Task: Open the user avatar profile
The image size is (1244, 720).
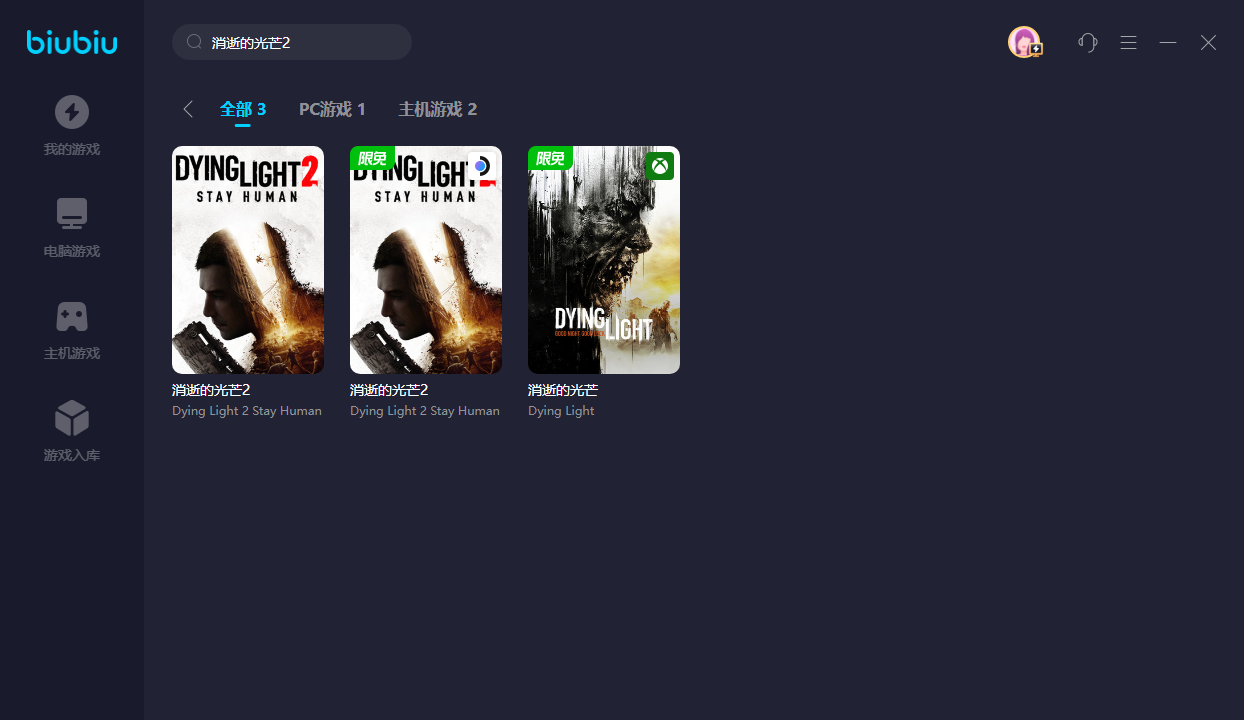Action: [1023, 42]
